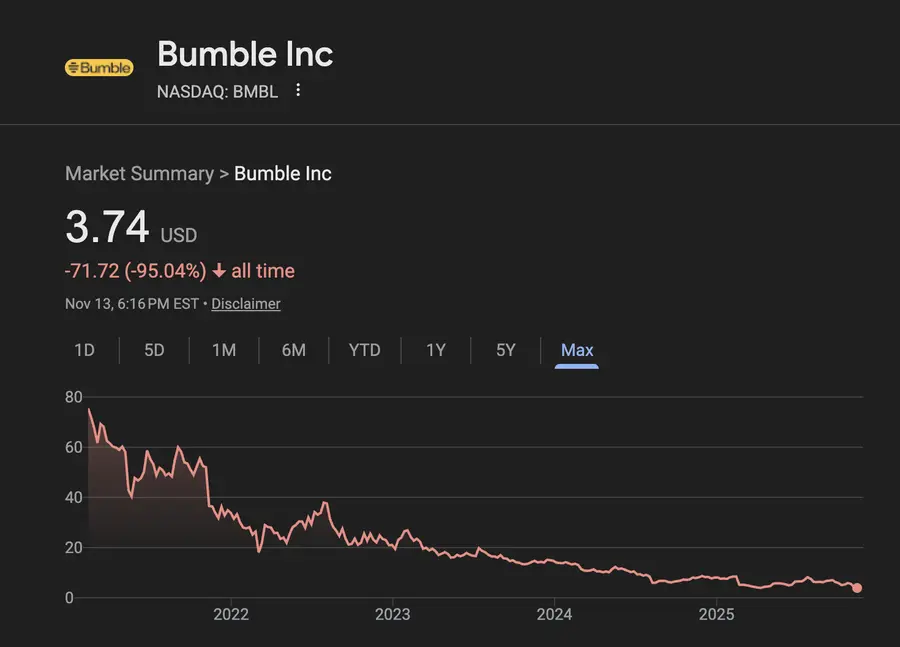900x647 pixels.
Task: Open the three-dot more options menu
Action: [x=298, y=91]
